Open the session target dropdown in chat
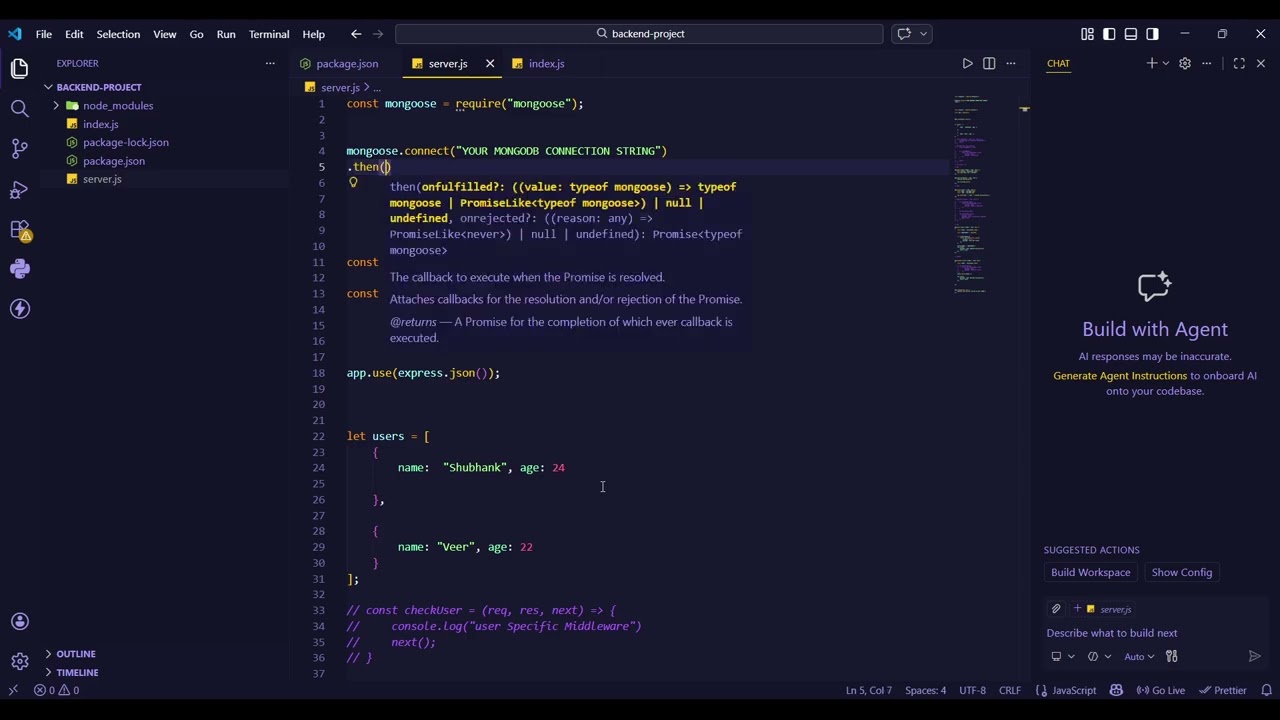Viewport: 1280px width, 720px height. pyautogui.click(x=1062, y=657)
